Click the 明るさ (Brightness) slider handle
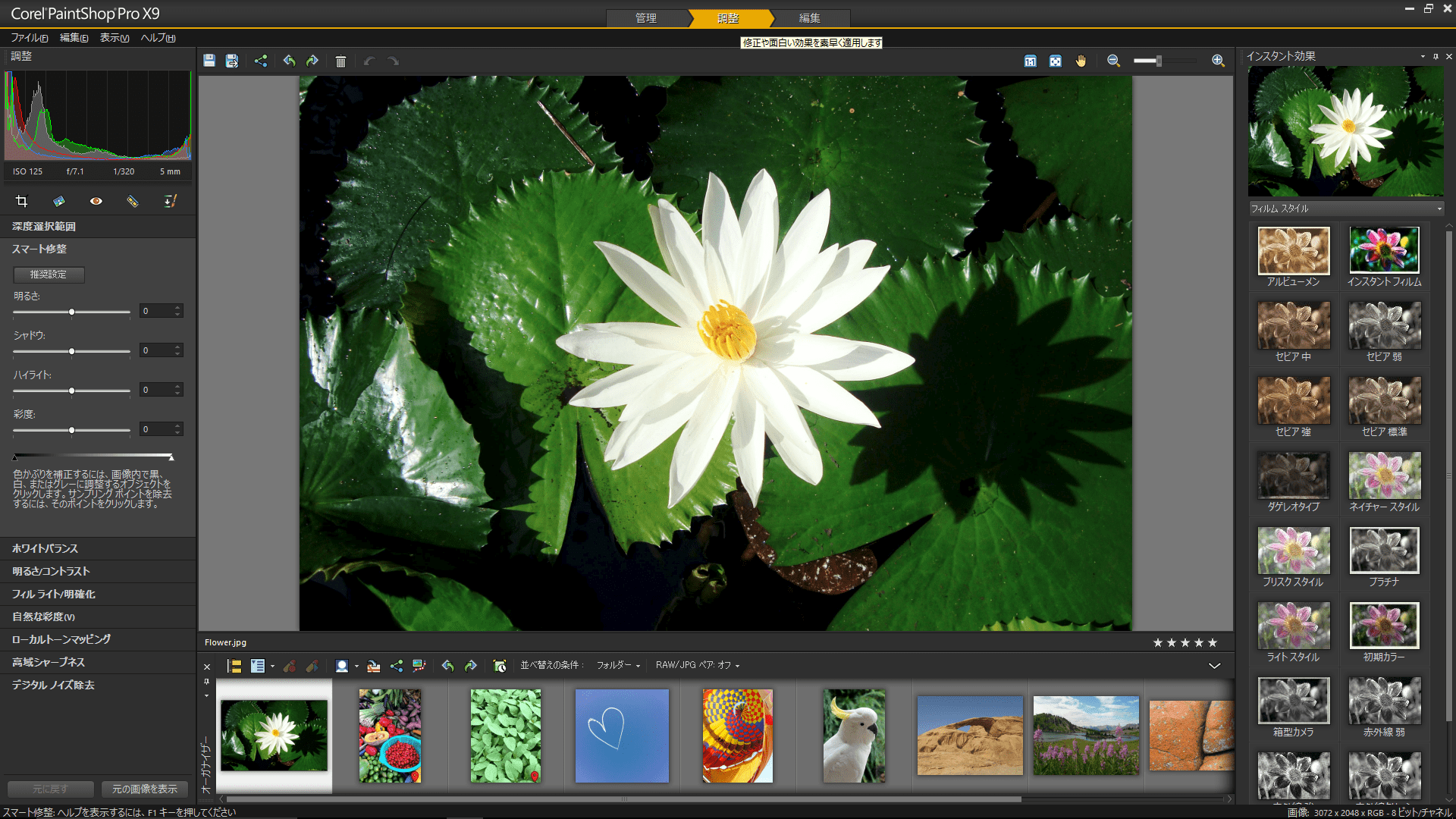The image size is (1456, 819). tap(72, 312)
